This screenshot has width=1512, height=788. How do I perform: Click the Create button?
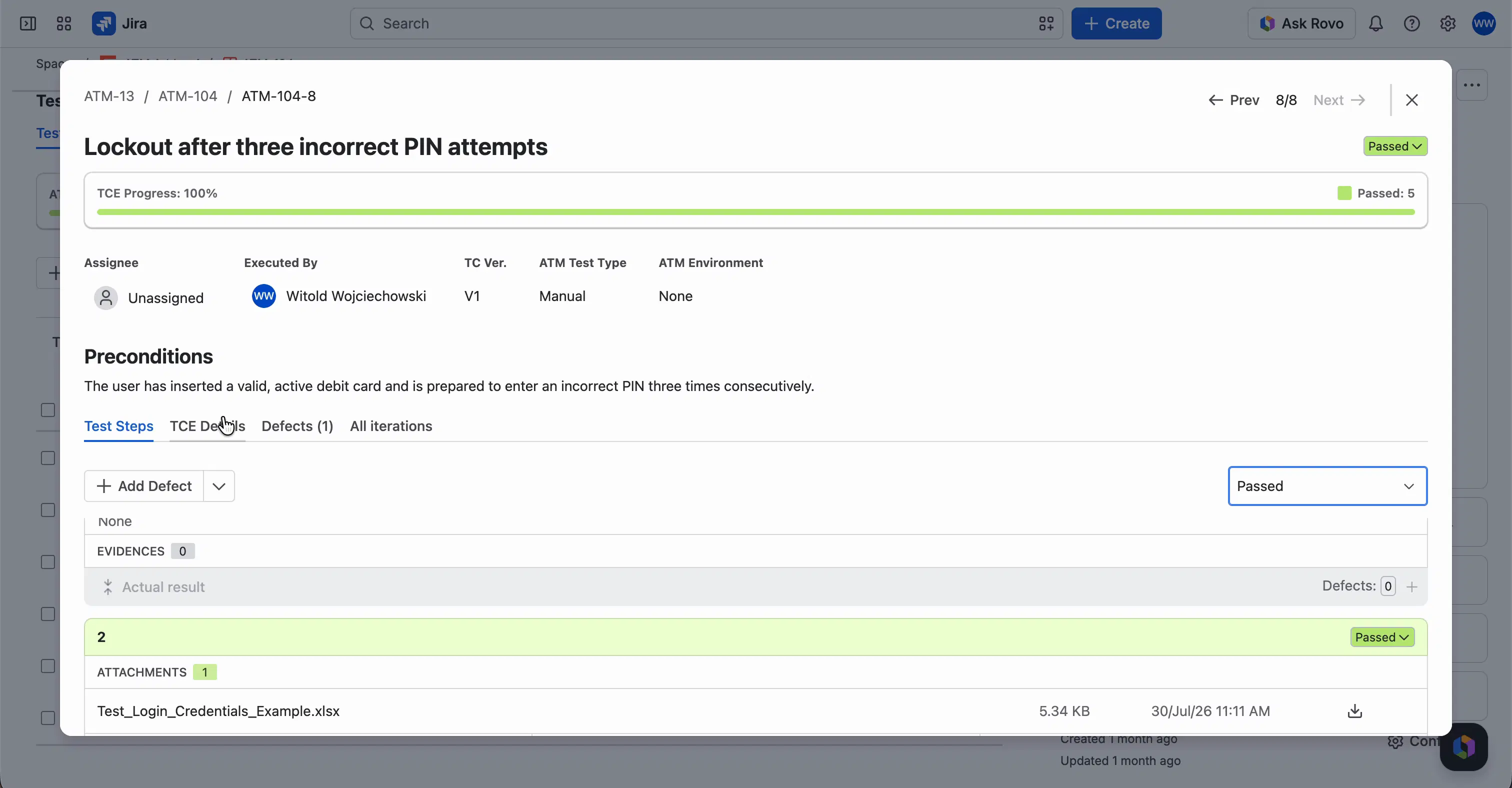click(1116, 23)
